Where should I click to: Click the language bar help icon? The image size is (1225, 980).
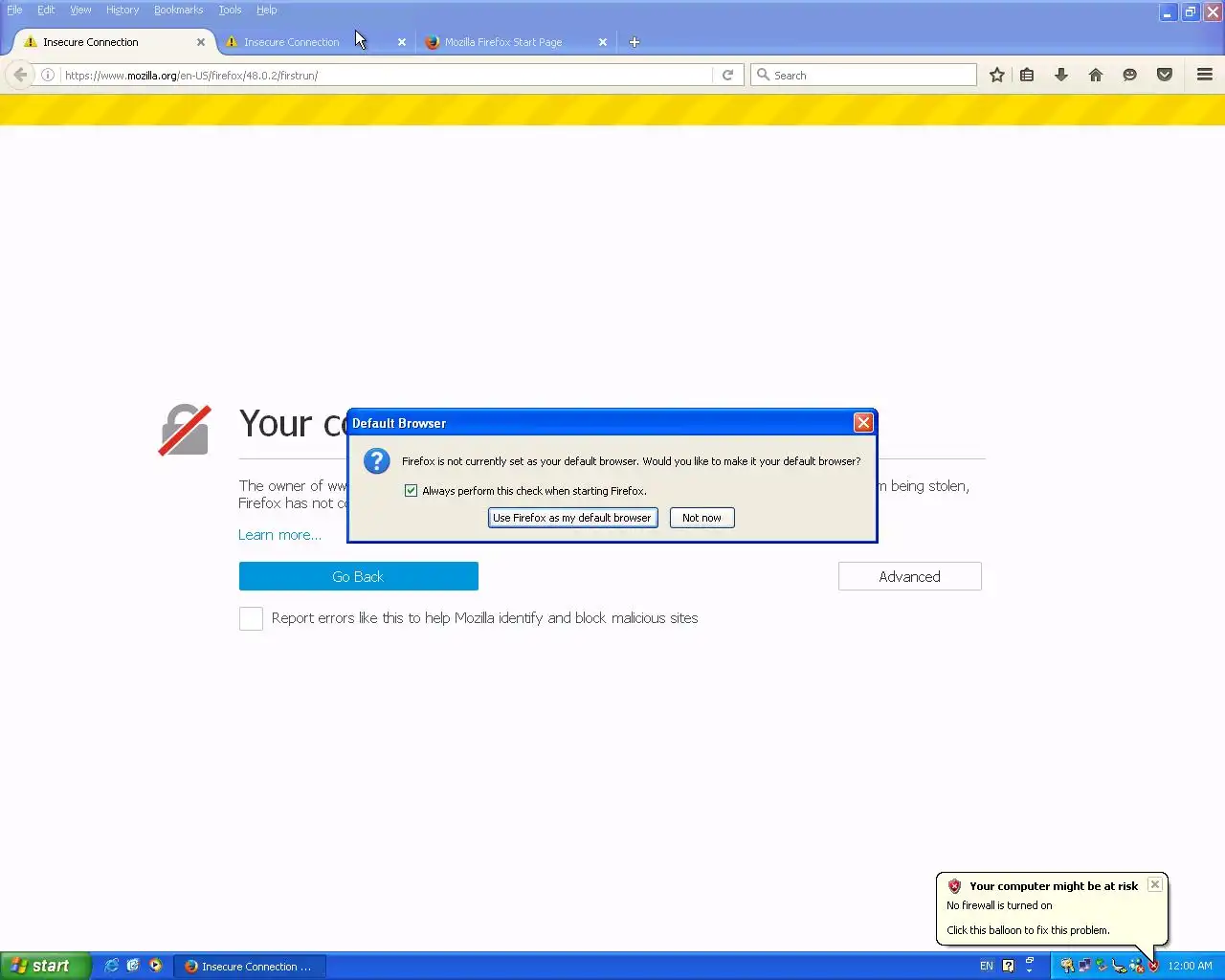pyautogui.click(x=1008, y=966)
